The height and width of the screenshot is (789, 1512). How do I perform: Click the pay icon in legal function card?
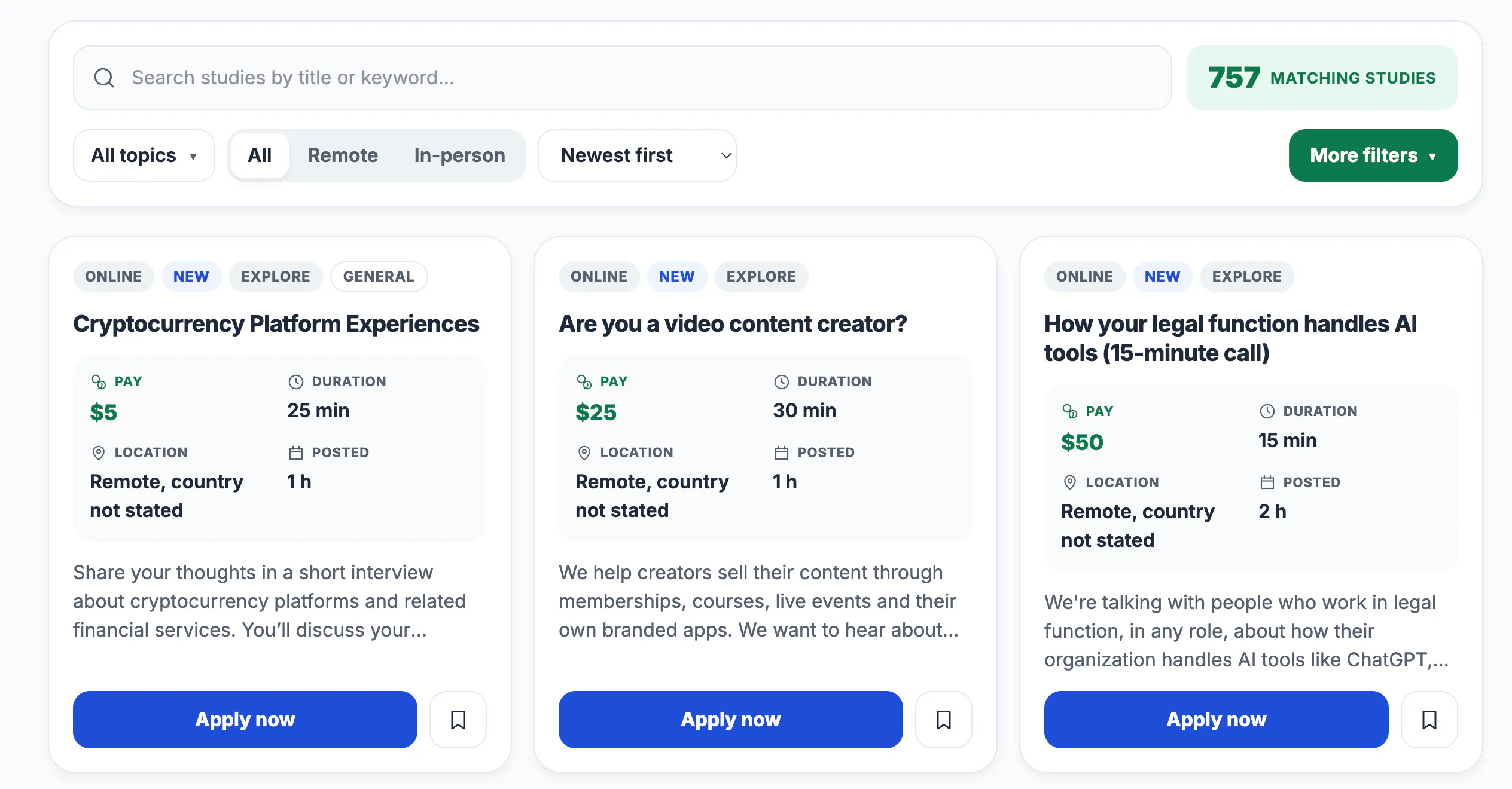[x=1070, y=411]
